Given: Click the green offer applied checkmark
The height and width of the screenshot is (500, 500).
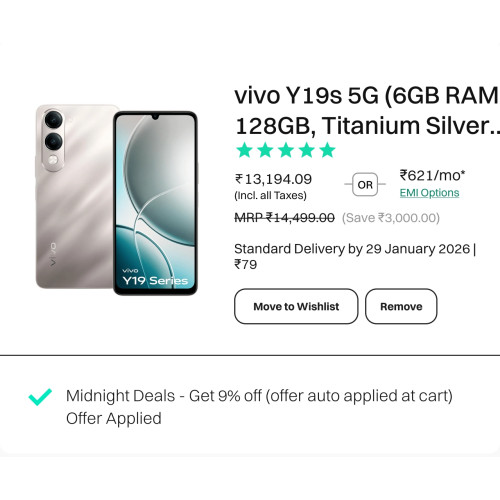Looking at the screenshot, I should tap(40, 397).
